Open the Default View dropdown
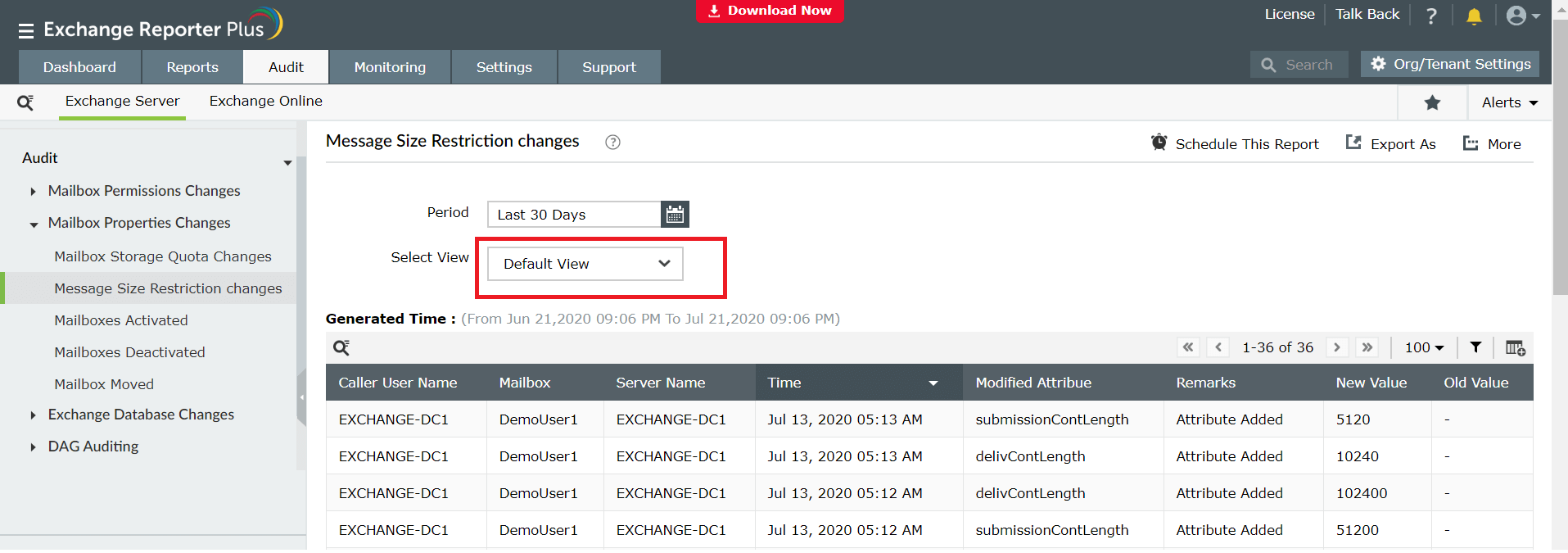The width and height of the screenshot is (1568, 553). coord(585,264)
